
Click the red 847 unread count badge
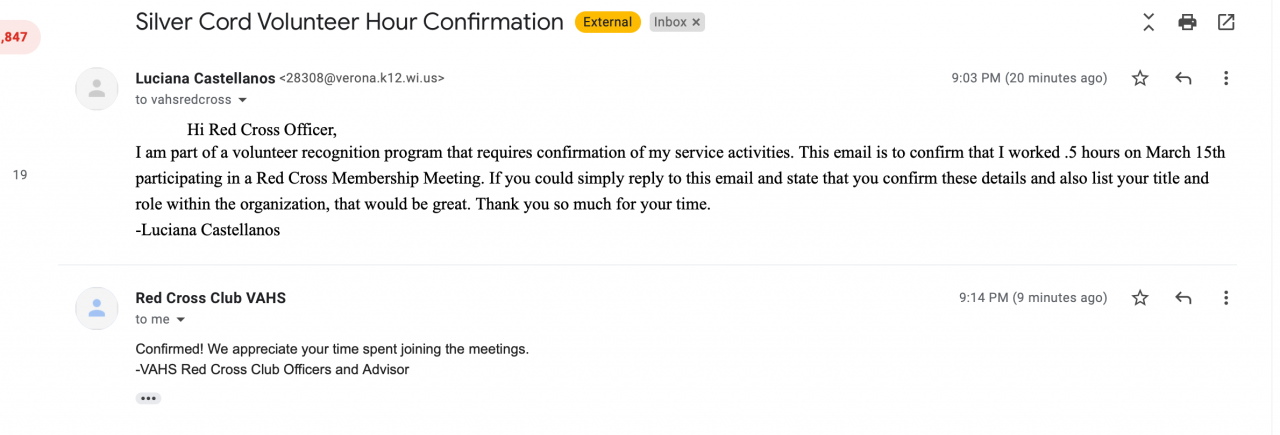16,37
